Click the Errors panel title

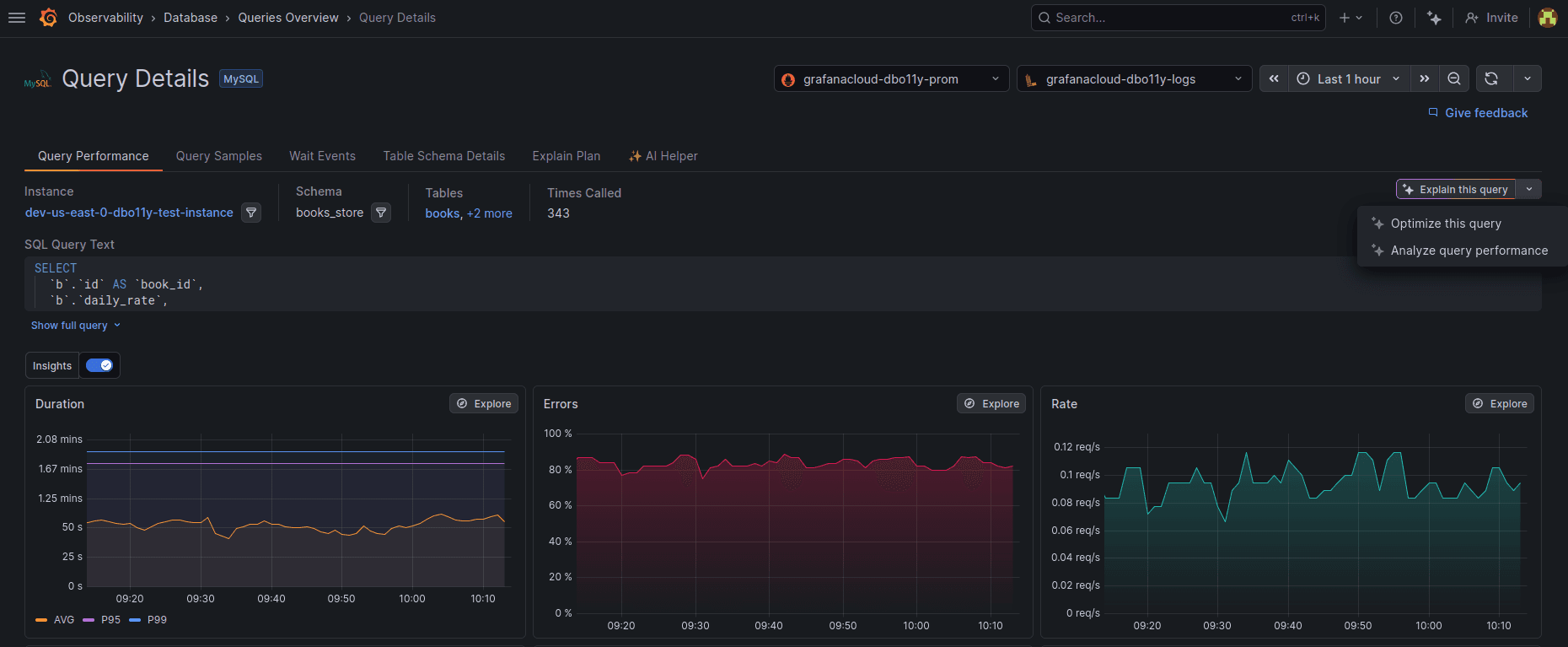pos(561,404)
